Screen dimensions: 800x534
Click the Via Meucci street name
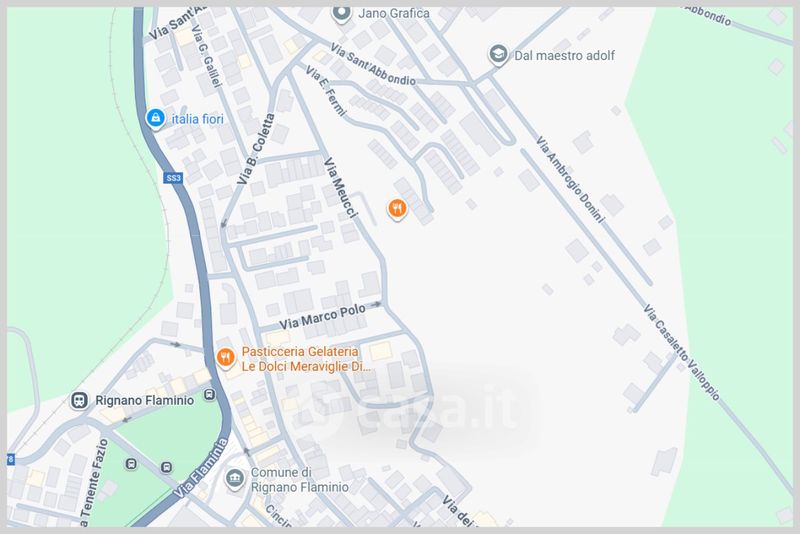pyautogui.click(x=341, y=188)
